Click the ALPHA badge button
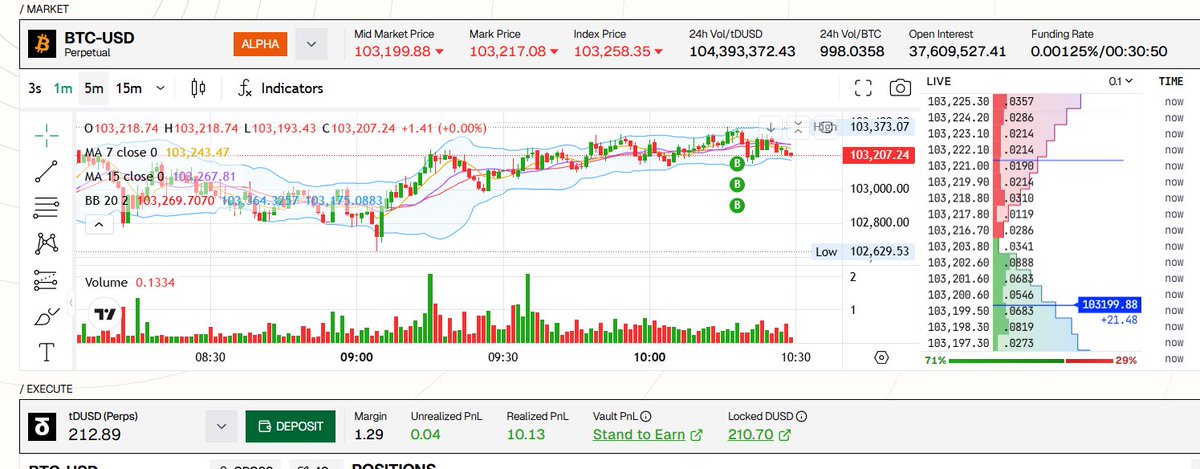Viewport: 1200px width, 469px height. (x=261, y=44)
